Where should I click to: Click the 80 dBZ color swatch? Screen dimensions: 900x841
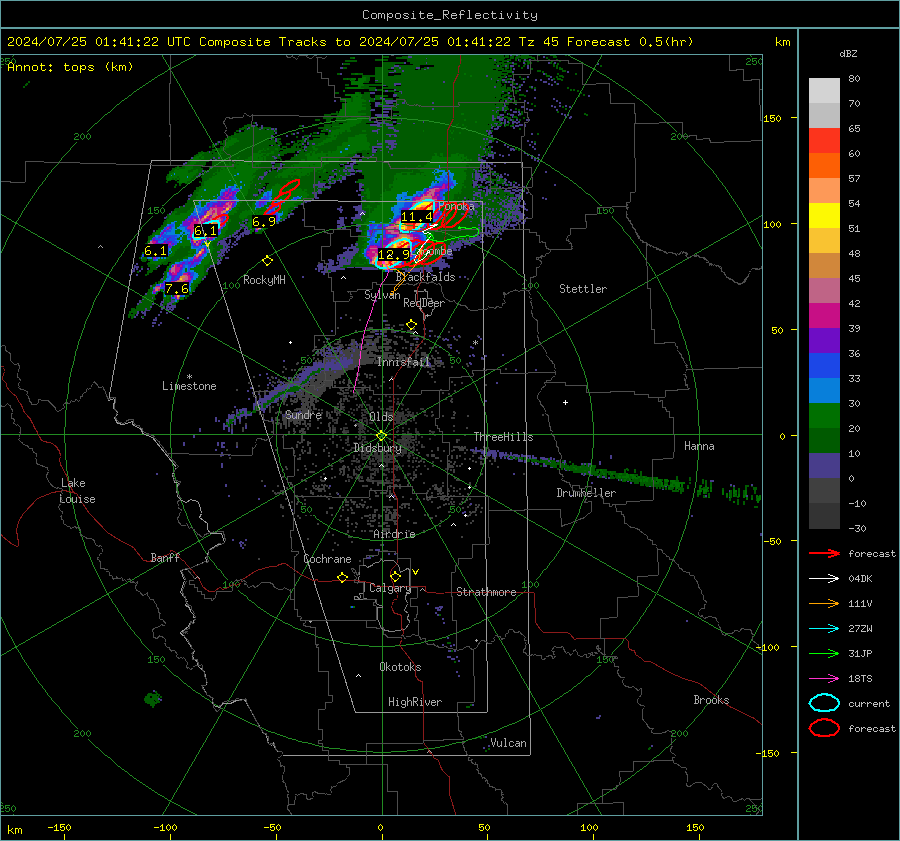pos(824,90)
